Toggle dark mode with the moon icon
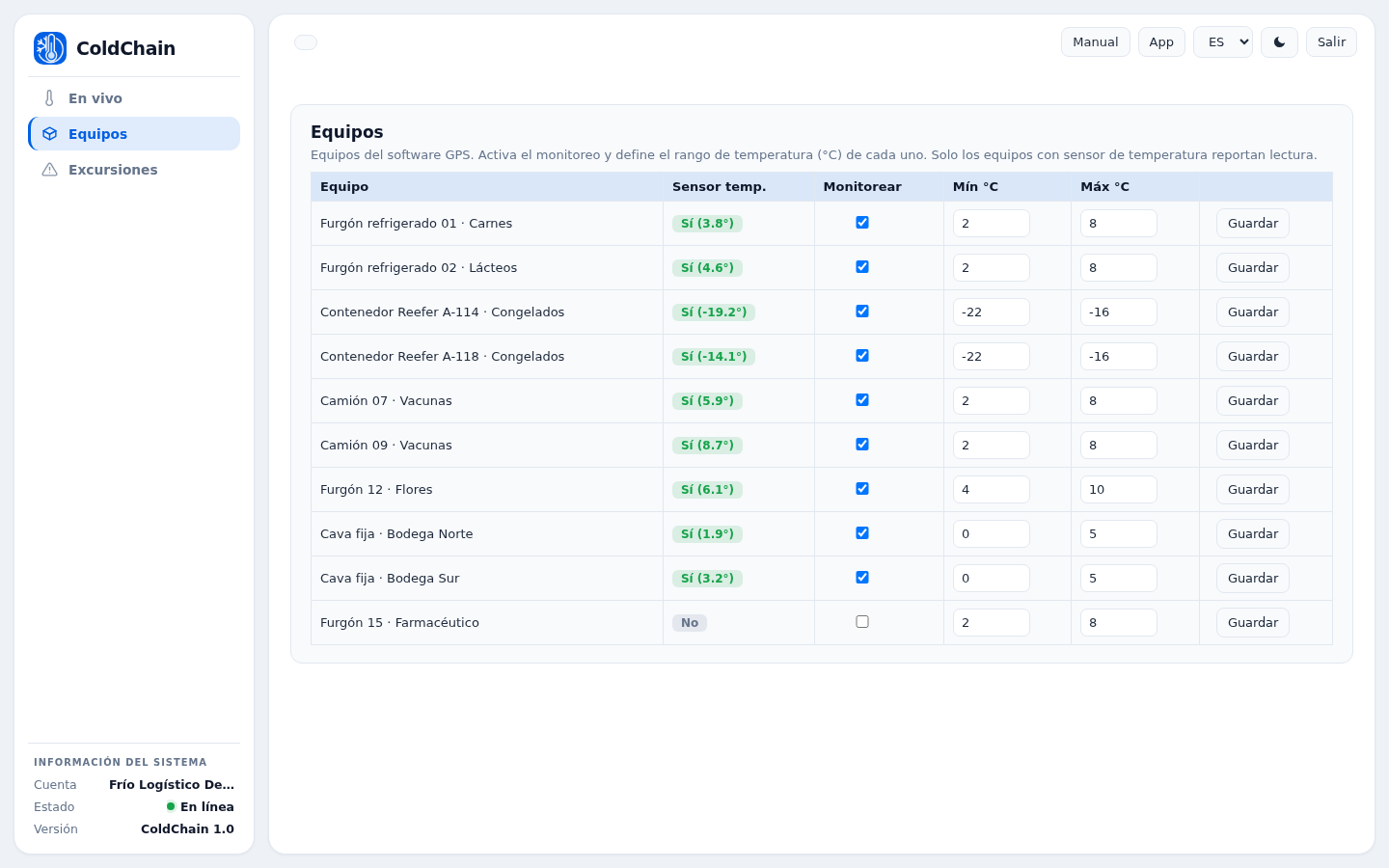This screenshot has width=1389, height=868. pos(1279,42)
